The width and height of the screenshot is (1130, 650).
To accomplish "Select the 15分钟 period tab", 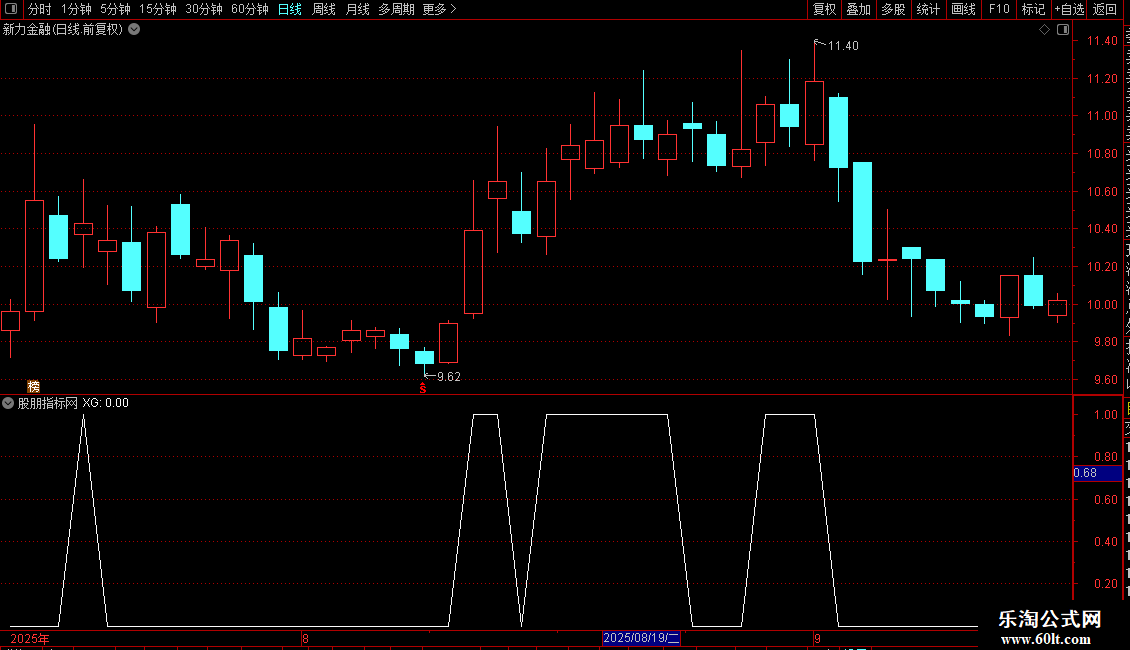I will click(158, 9).
